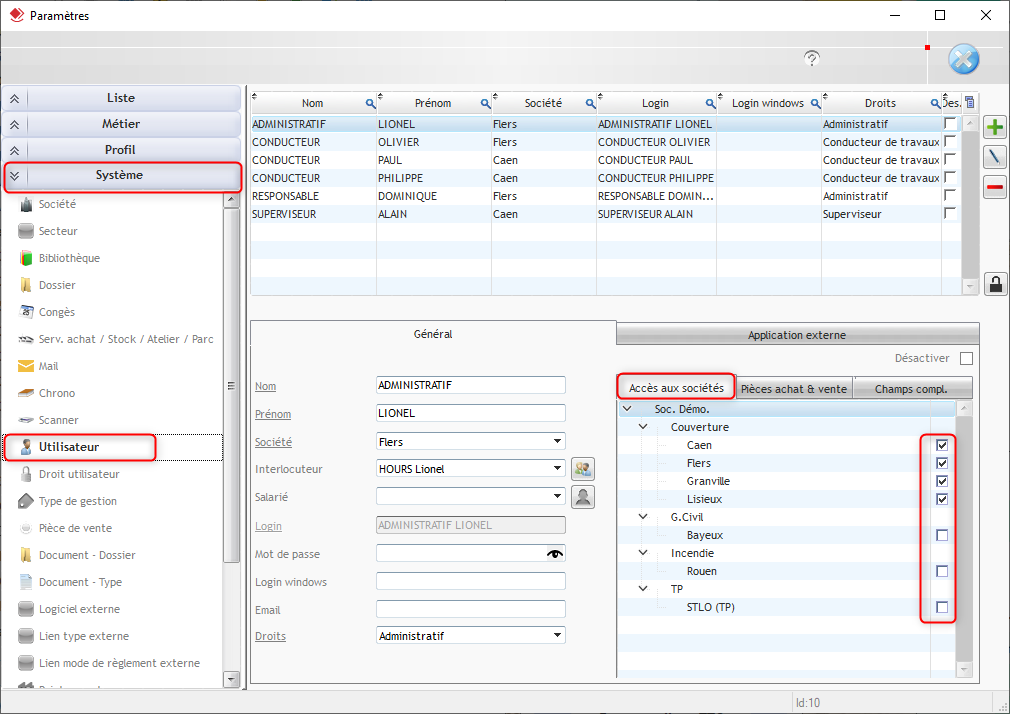Screen dimensions: 1010x714
Task: Click the padlock icon beside the user table
Action: (995, 284)
